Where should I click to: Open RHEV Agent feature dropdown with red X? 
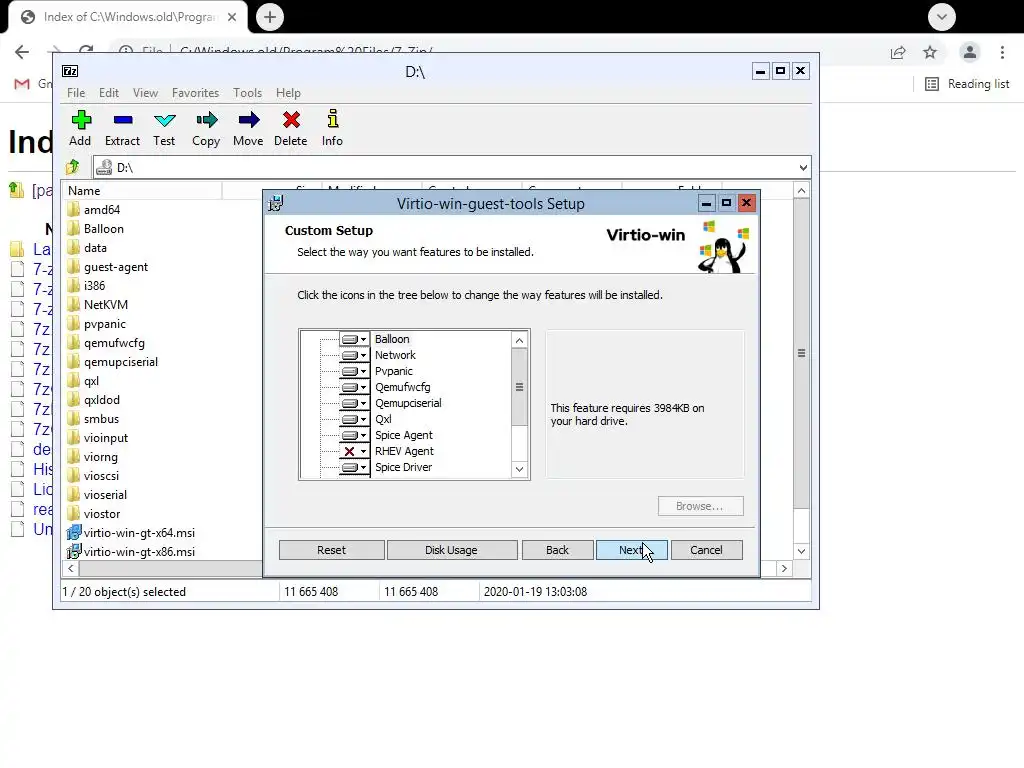point(354,451)
